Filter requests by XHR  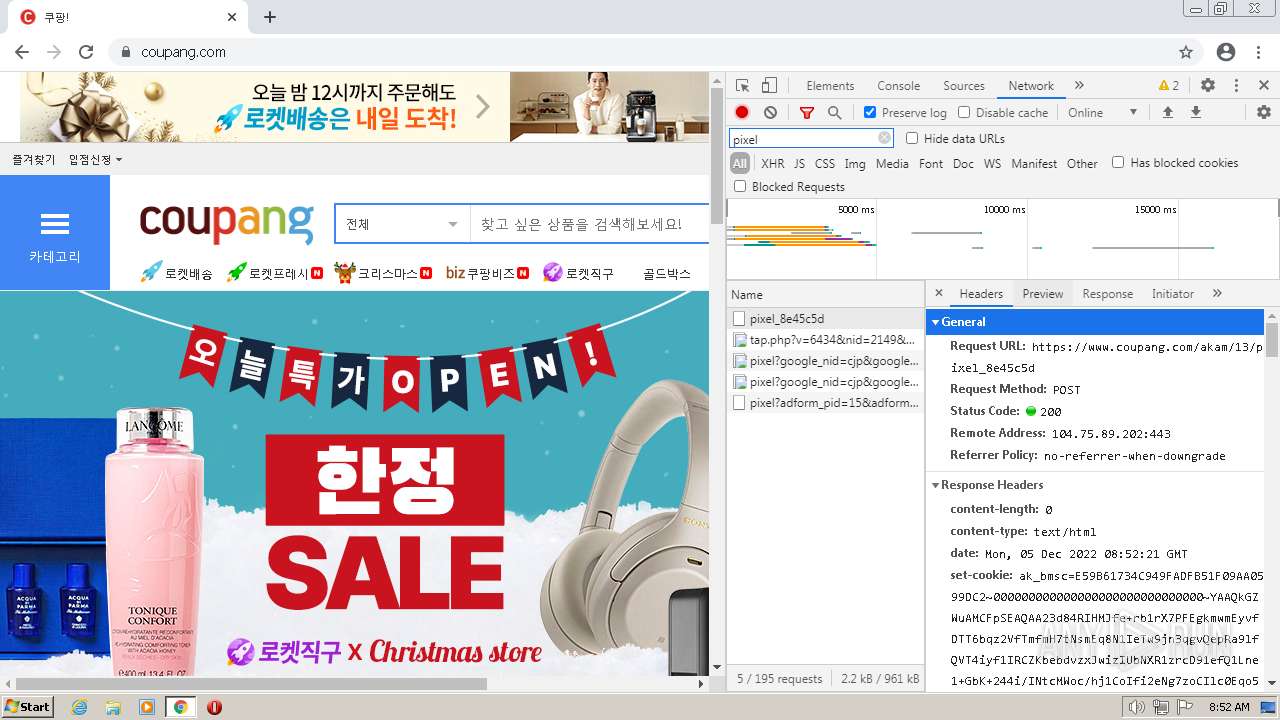pyautogui.click(x=772, y=164)
